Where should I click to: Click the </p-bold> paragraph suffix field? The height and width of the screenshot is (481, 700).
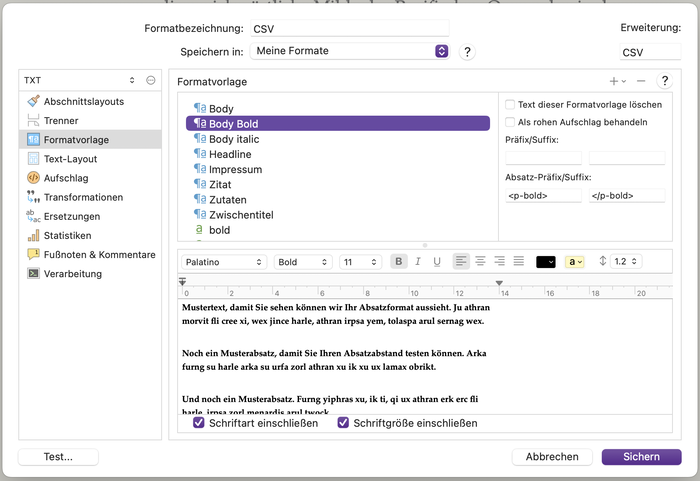click(627, 196)
